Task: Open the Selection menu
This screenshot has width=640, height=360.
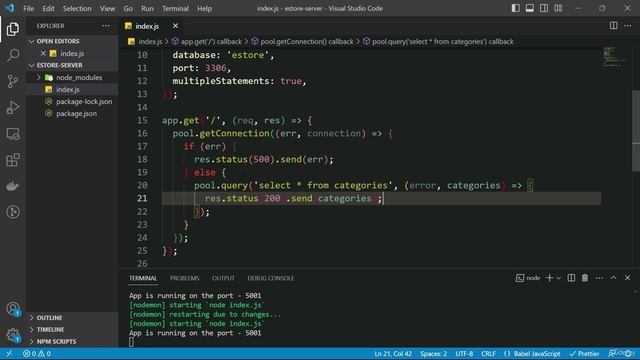Action: (77, 8)
